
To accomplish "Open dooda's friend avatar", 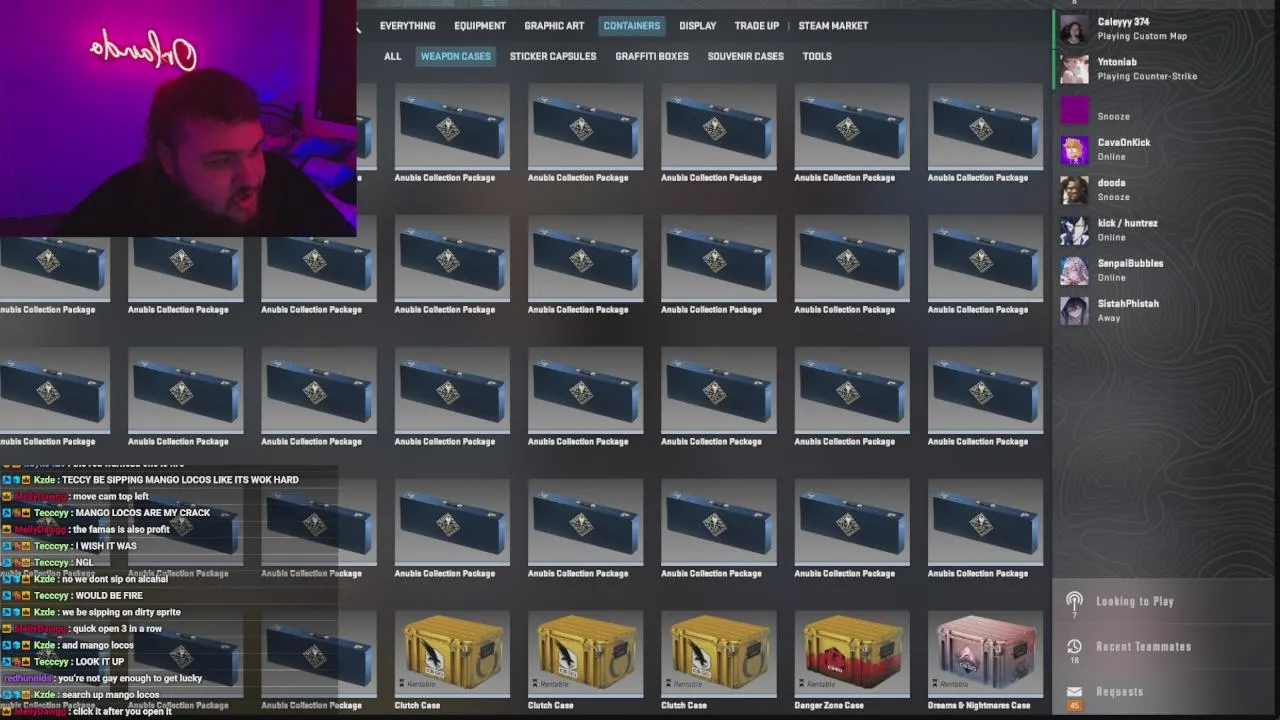I will tap(1074, 190).
